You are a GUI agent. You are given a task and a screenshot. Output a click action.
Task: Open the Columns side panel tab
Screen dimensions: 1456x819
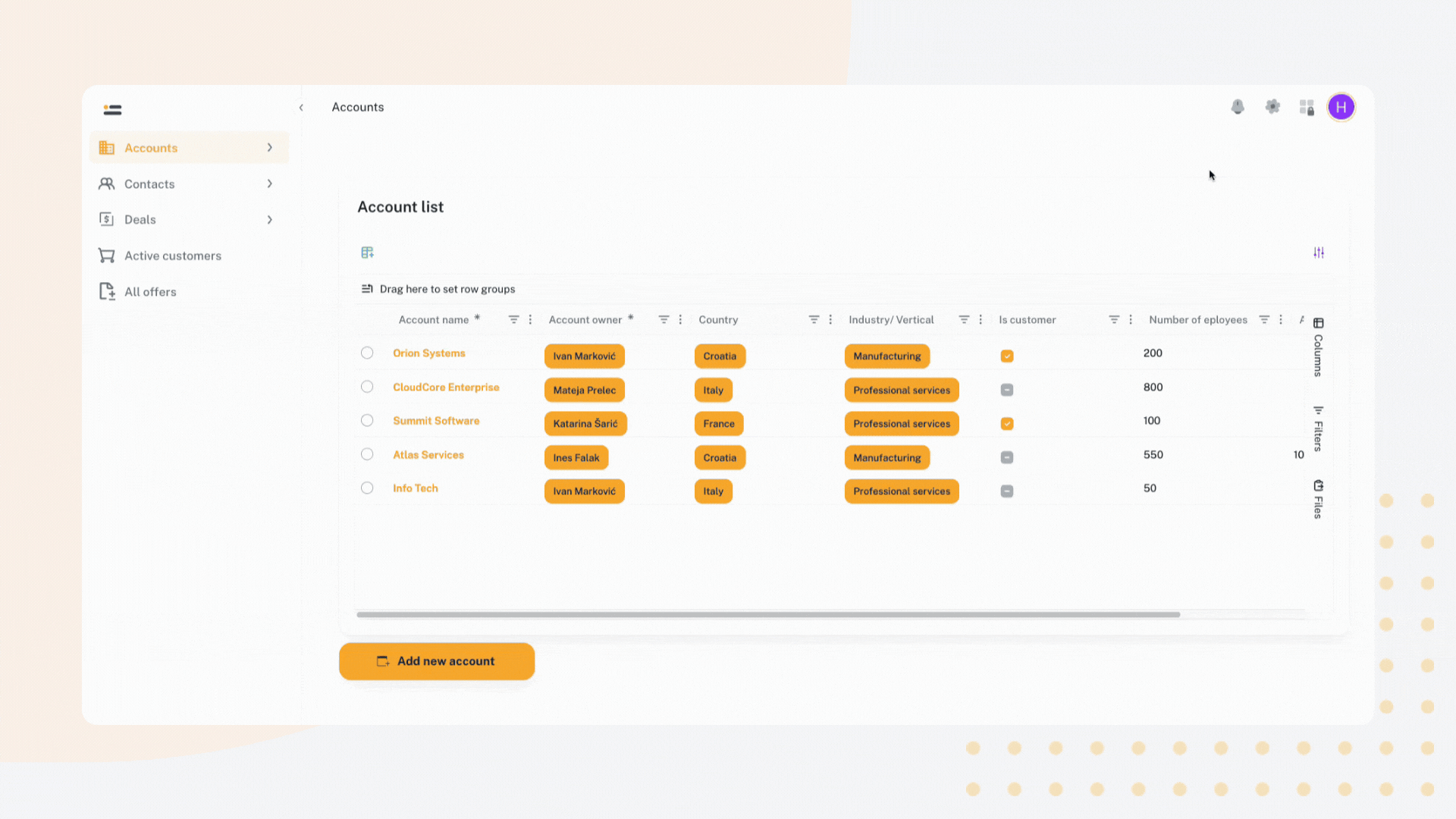pos(1318,348)
